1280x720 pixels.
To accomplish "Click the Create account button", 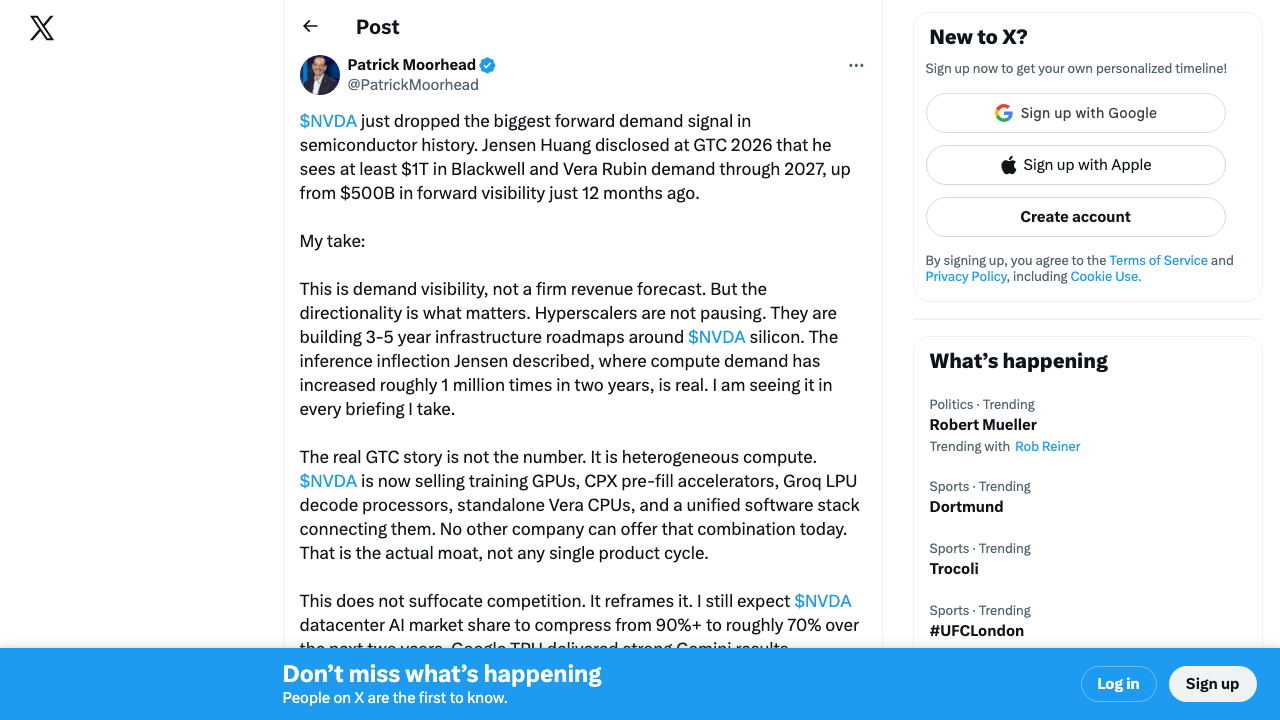I will tap(1075, 217).
